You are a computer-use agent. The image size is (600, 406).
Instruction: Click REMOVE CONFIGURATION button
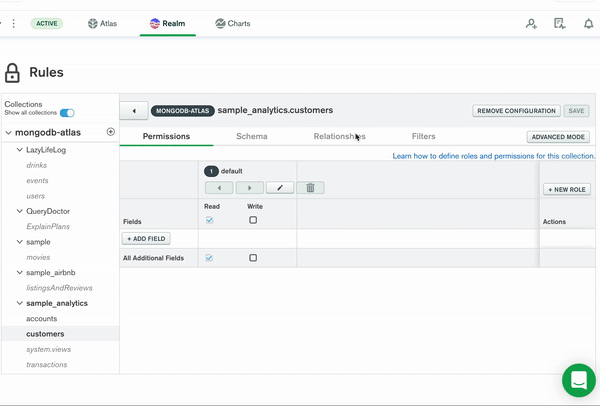click(x=516, y=111)
